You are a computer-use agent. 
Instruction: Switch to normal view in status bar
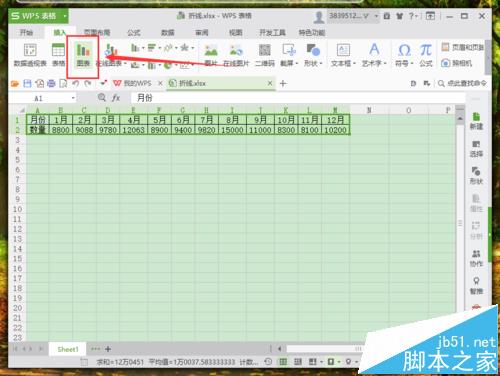coord(283,362)
